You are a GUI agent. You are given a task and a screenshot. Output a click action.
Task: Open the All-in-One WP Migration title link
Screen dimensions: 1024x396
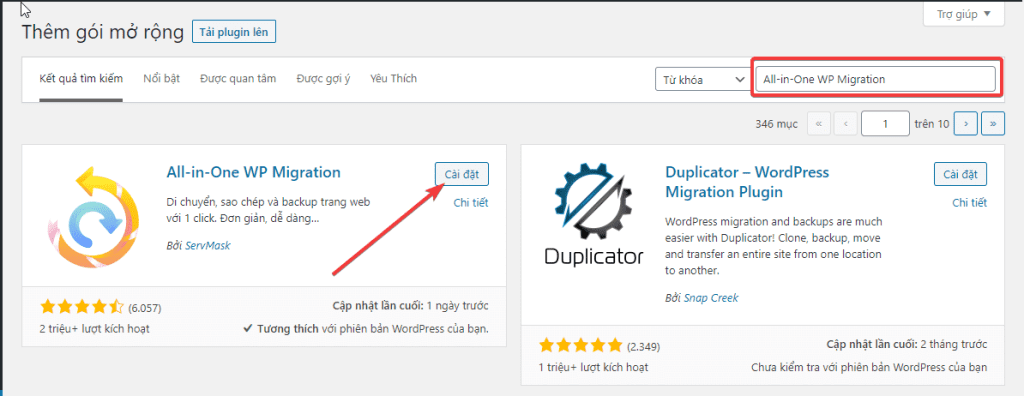click(253, 173)
